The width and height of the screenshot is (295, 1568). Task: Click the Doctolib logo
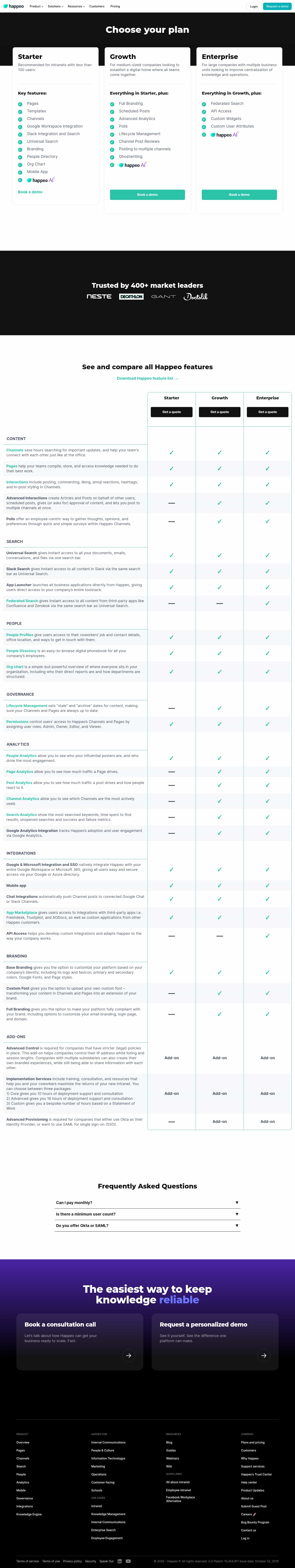click(196, 296)
